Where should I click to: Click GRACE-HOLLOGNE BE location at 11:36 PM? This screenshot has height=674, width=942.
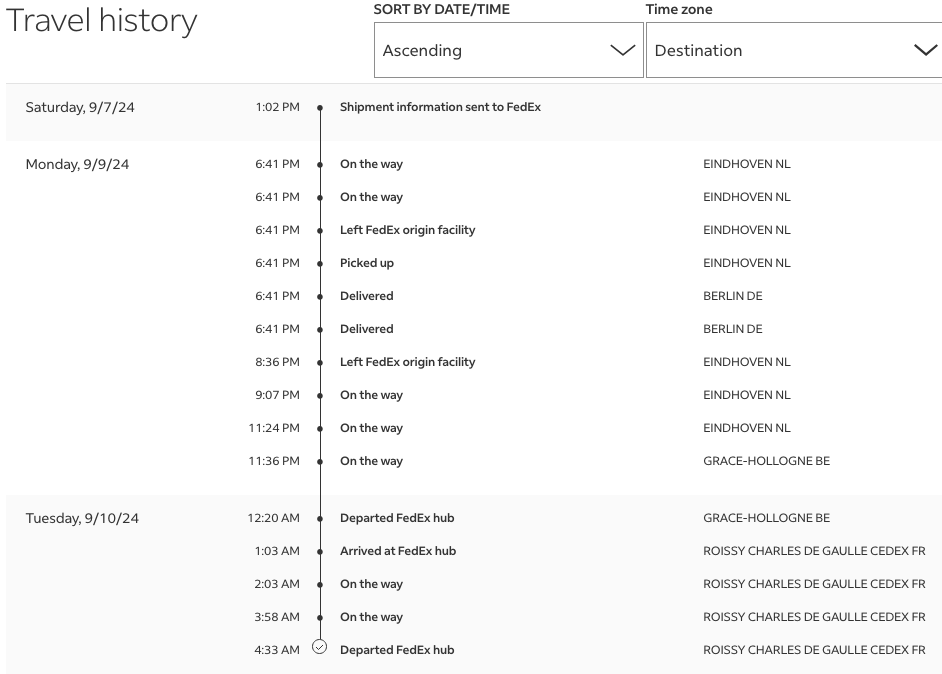[766, 461]
